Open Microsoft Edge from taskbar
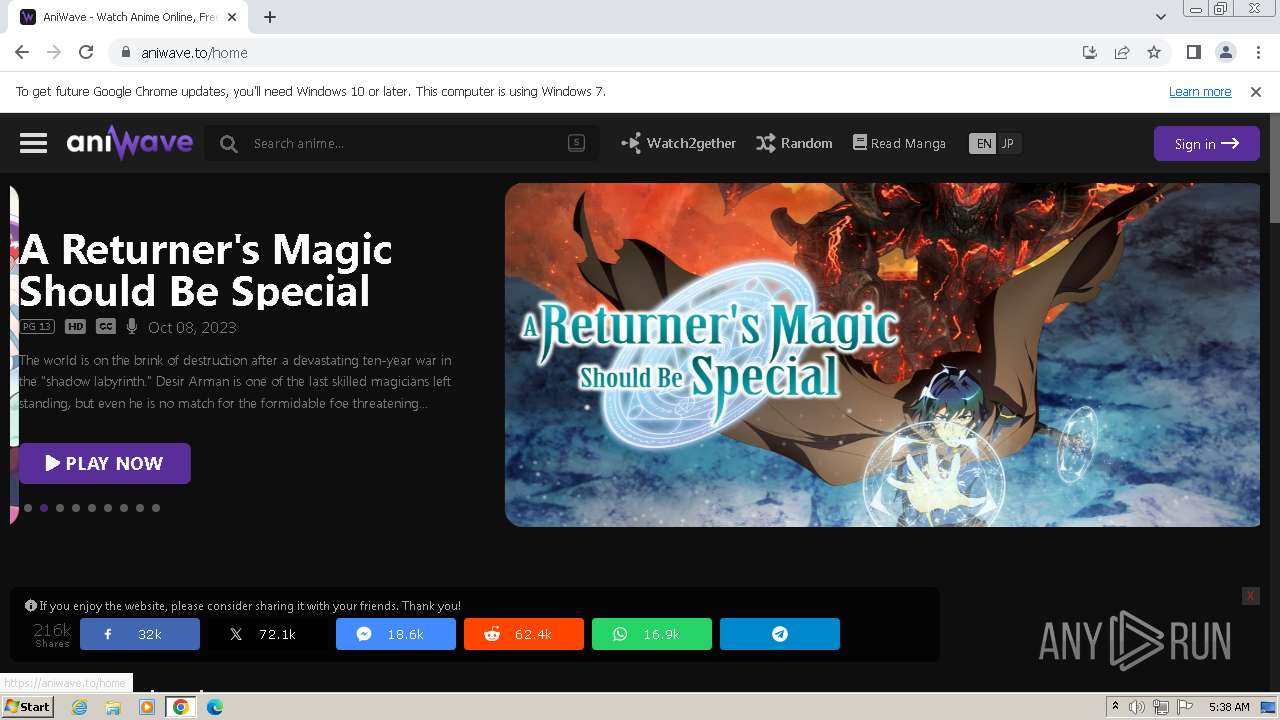This screenshot has width=1280, height=720. click(215, 707)
